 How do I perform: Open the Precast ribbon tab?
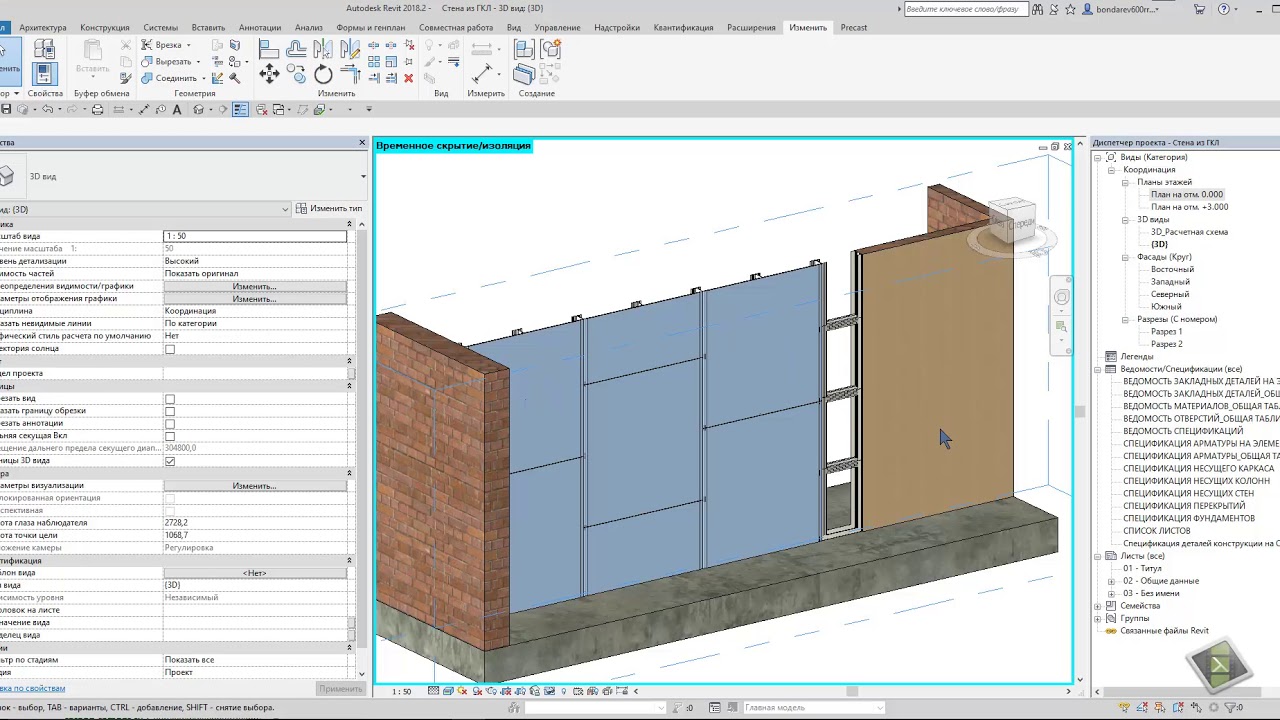click(854, 27)
